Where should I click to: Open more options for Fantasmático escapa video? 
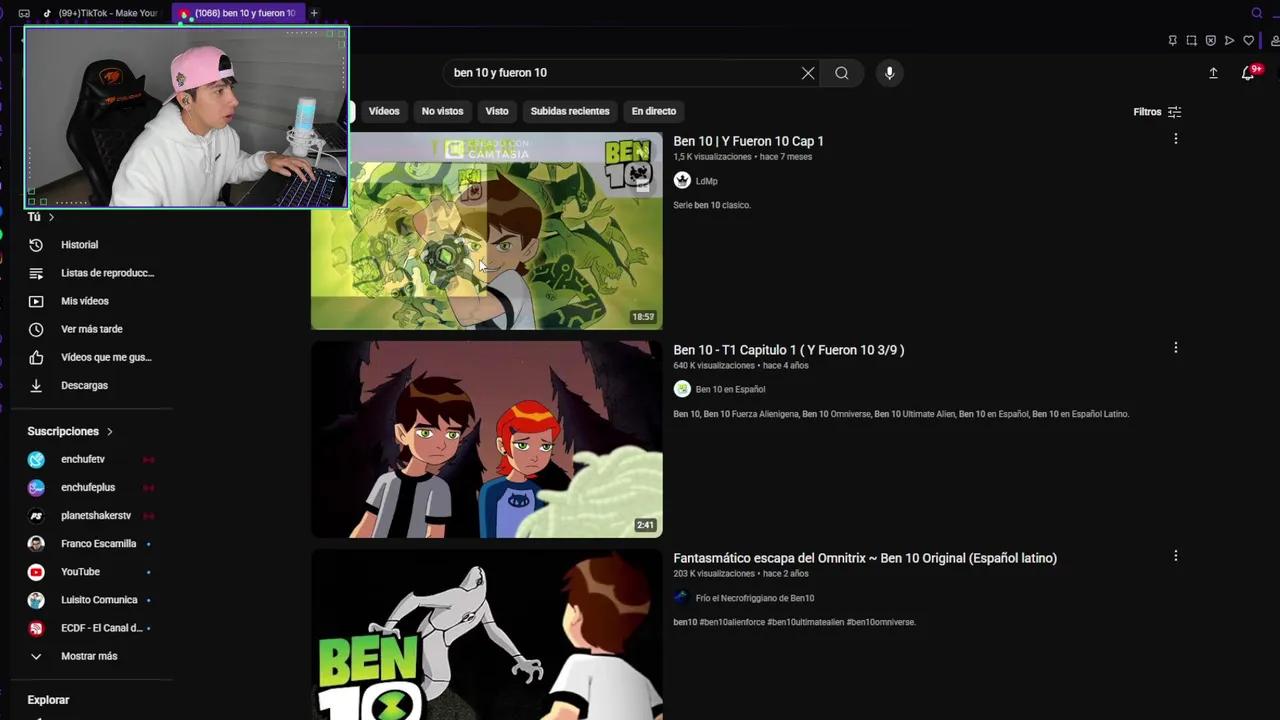tap(1175, 556)
